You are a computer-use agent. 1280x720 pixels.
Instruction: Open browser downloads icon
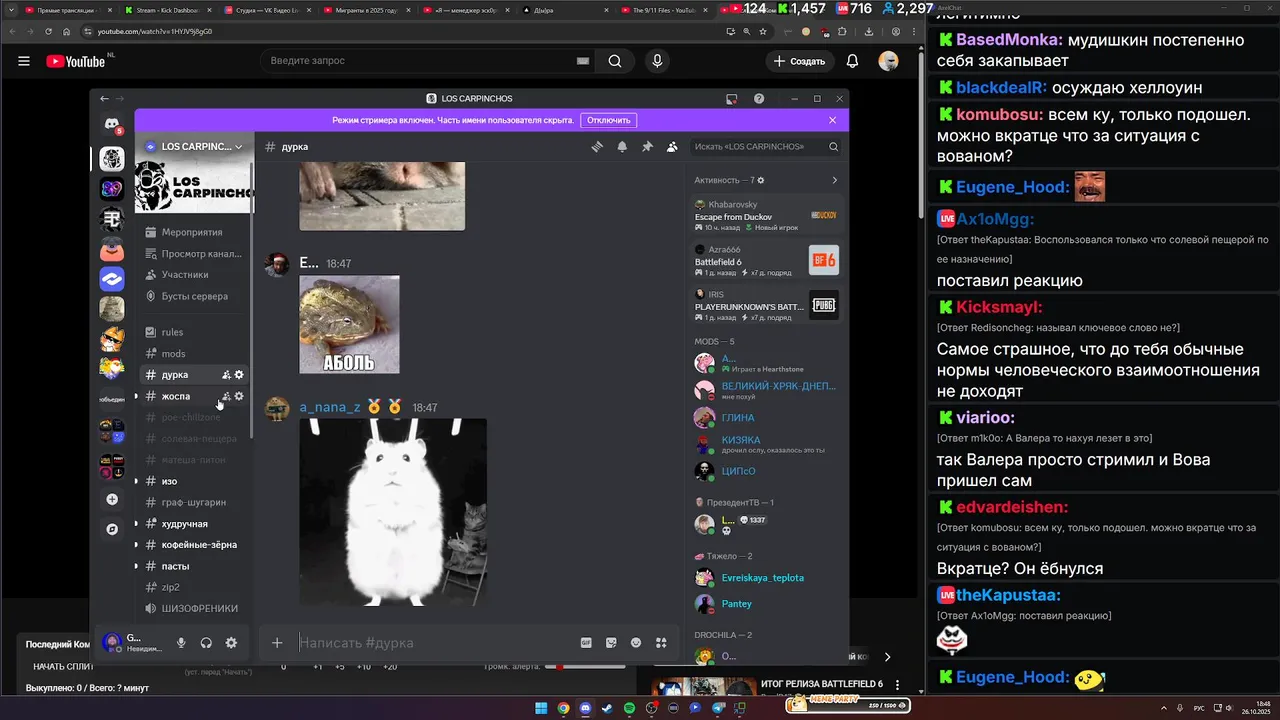click(x=868, y=31)
